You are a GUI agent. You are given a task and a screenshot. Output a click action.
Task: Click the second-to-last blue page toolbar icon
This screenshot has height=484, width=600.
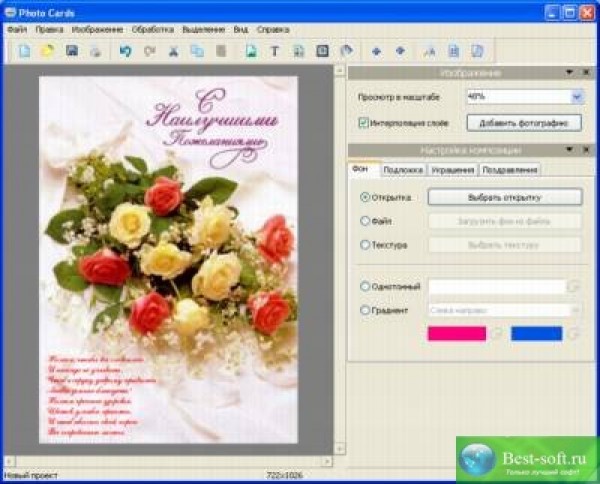[x=454, y=51]
